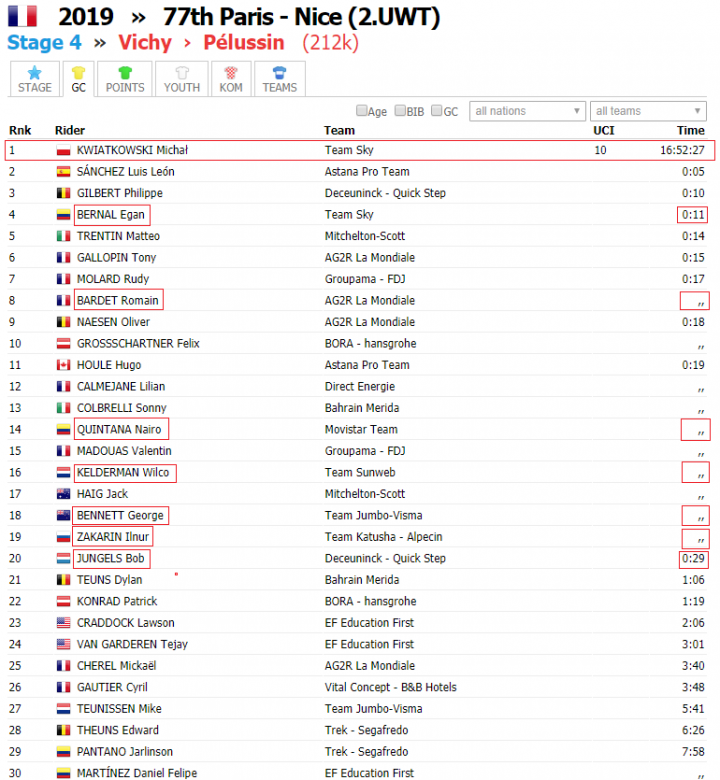
Task: Open Pélussin finish town link
Action: pos(244,42)
